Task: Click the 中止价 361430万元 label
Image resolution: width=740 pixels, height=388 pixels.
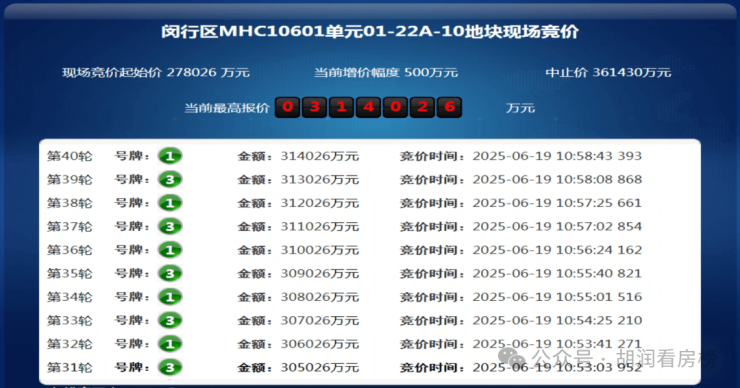Action: pos(608,72)
